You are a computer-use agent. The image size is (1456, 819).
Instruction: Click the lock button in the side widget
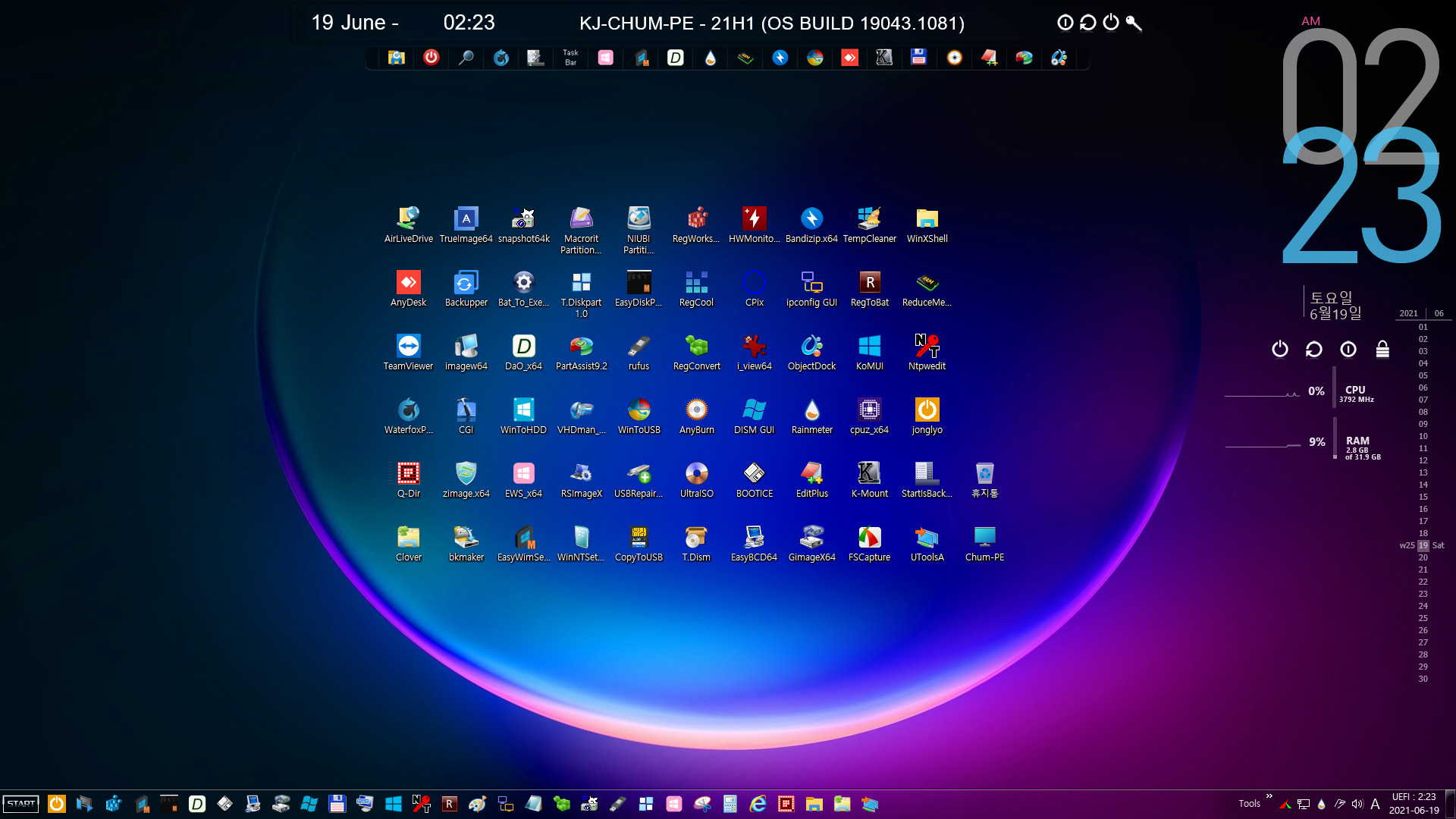tap(1382, 349)
